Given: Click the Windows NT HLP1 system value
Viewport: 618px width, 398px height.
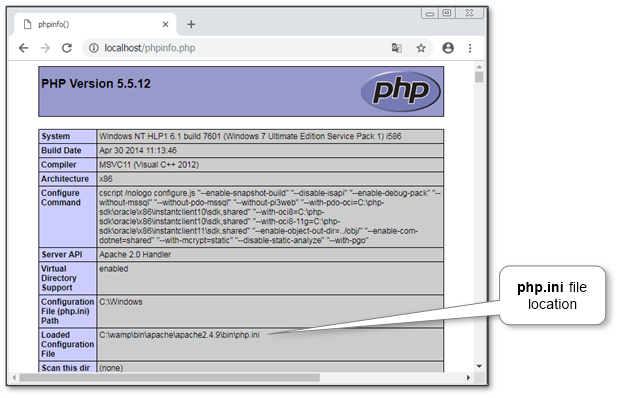Looking at the screenshot, I should (x=250, y=136).
